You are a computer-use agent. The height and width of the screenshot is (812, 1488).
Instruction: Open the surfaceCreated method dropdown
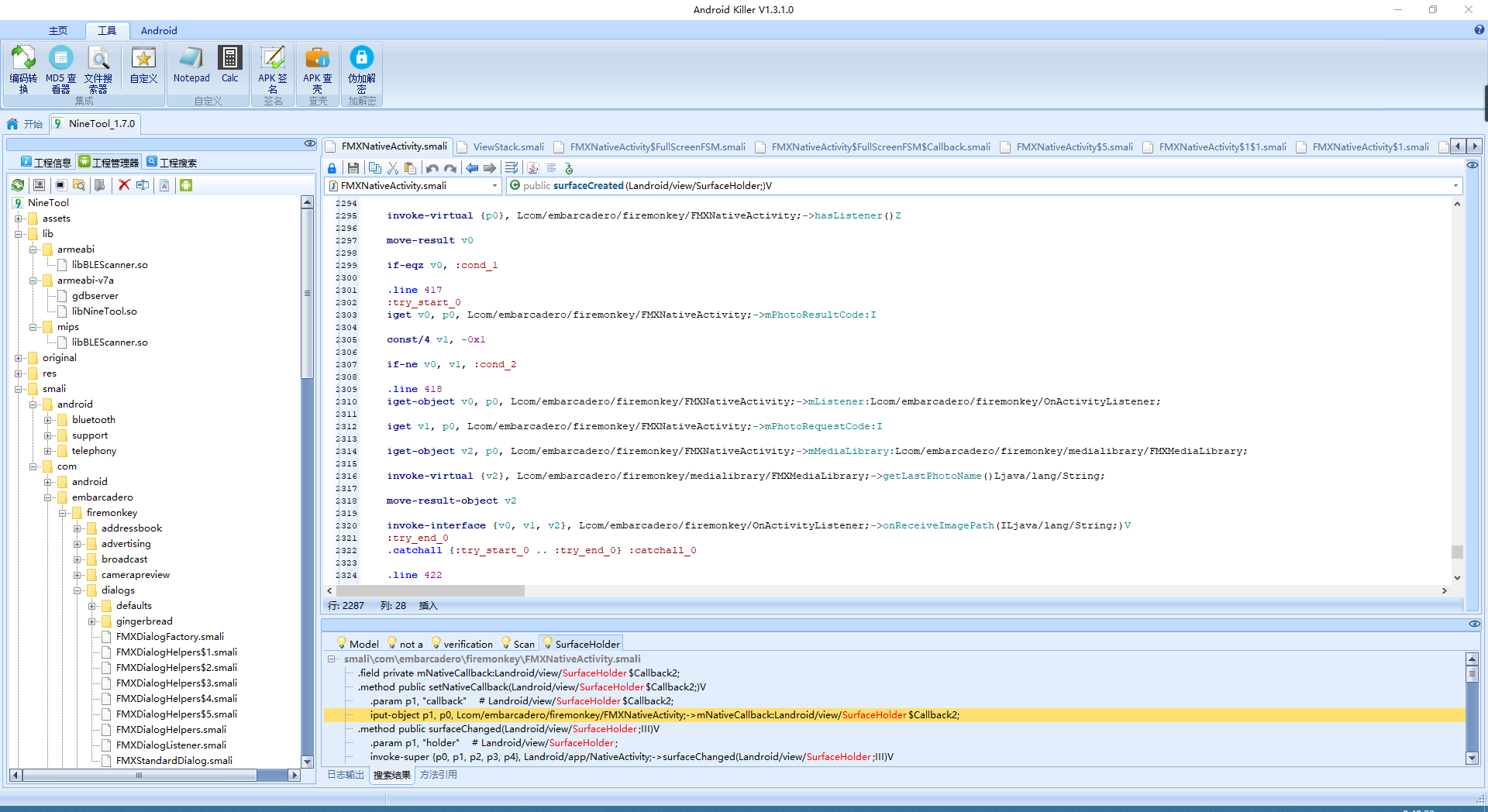click(1455, 186)
